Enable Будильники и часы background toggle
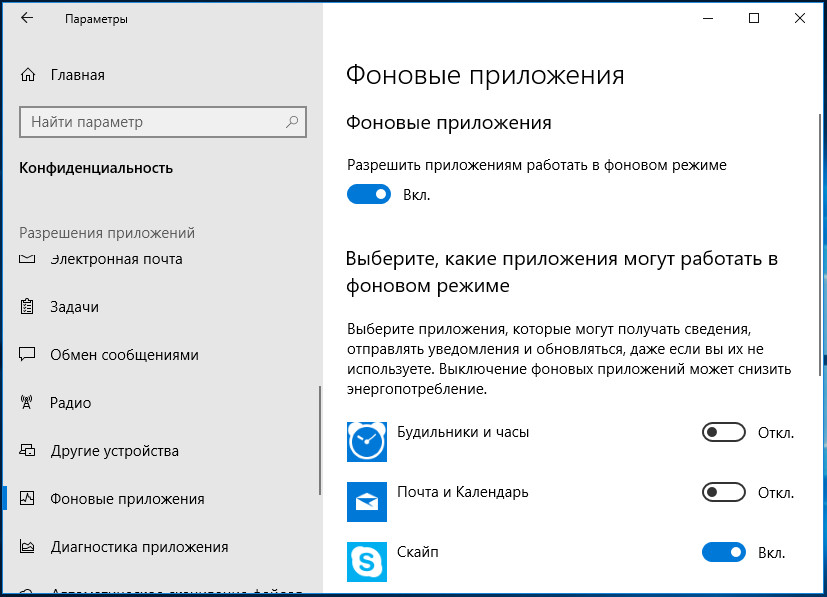The width and height of the screenshot is (827, 597). pos(724,432)
